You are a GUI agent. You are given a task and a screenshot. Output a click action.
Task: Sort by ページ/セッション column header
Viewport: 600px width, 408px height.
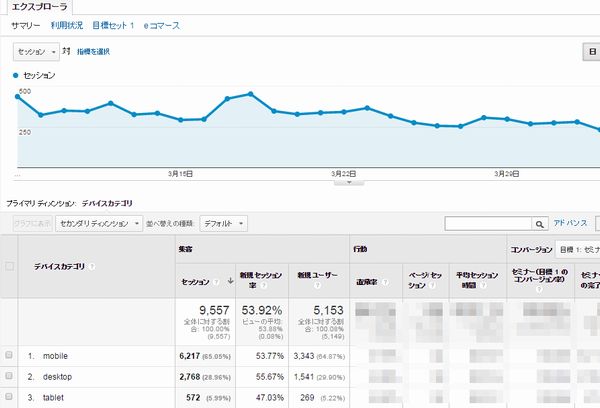[x=425, y=280]
